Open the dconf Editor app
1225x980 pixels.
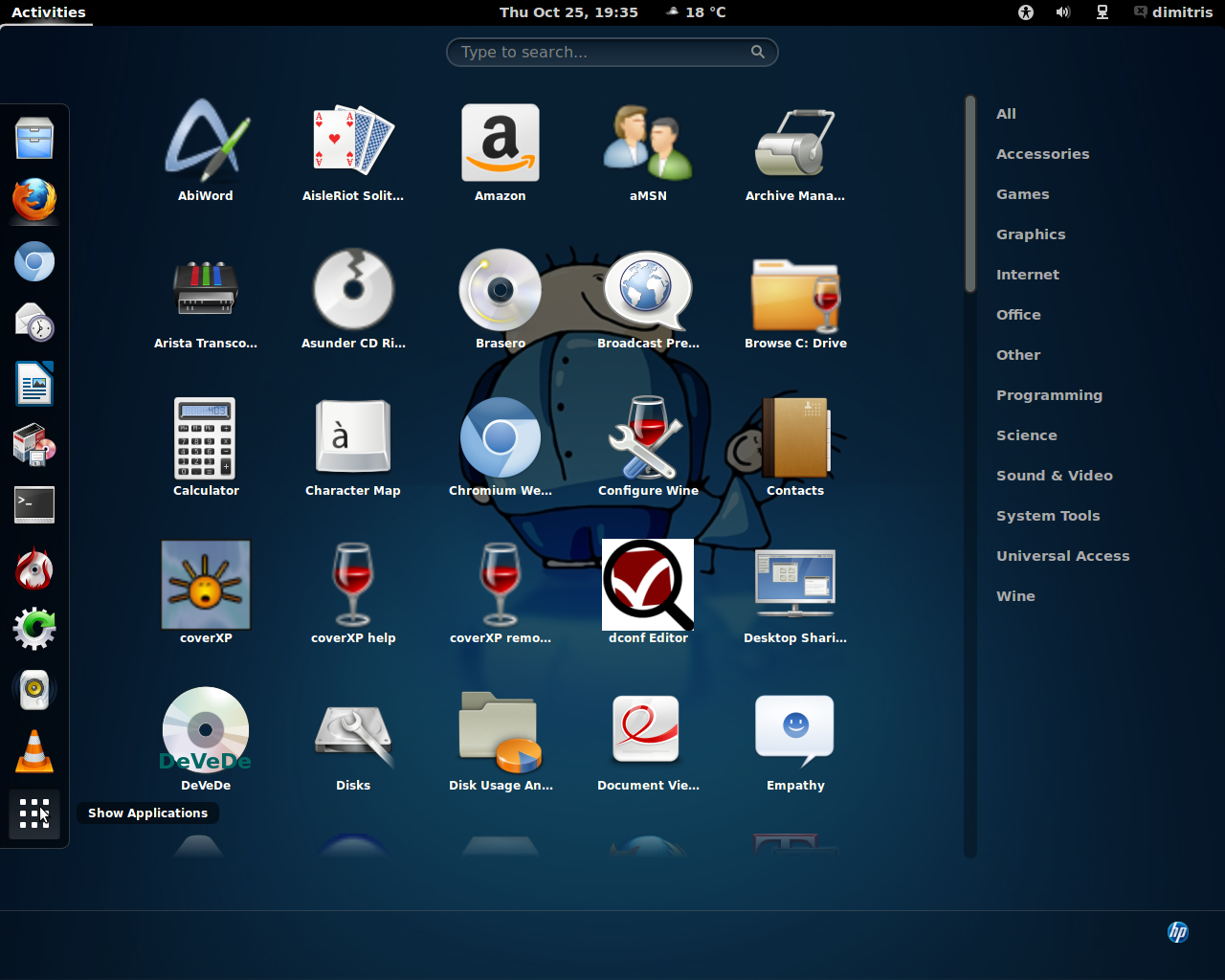(x=648, y=585)
